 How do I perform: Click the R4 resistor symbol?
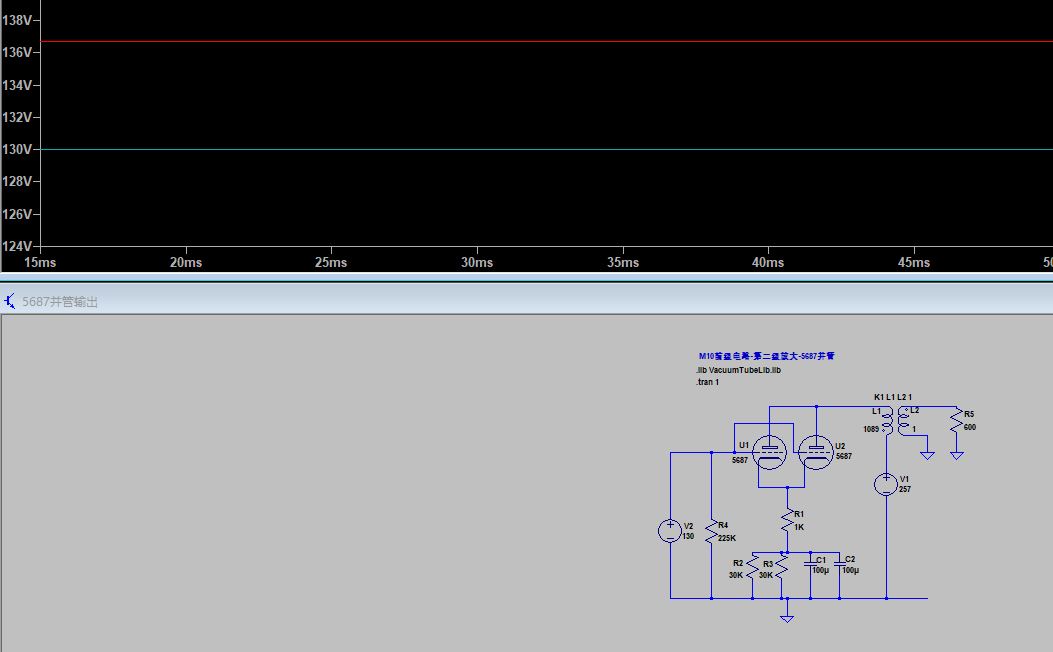coord(712,532)
